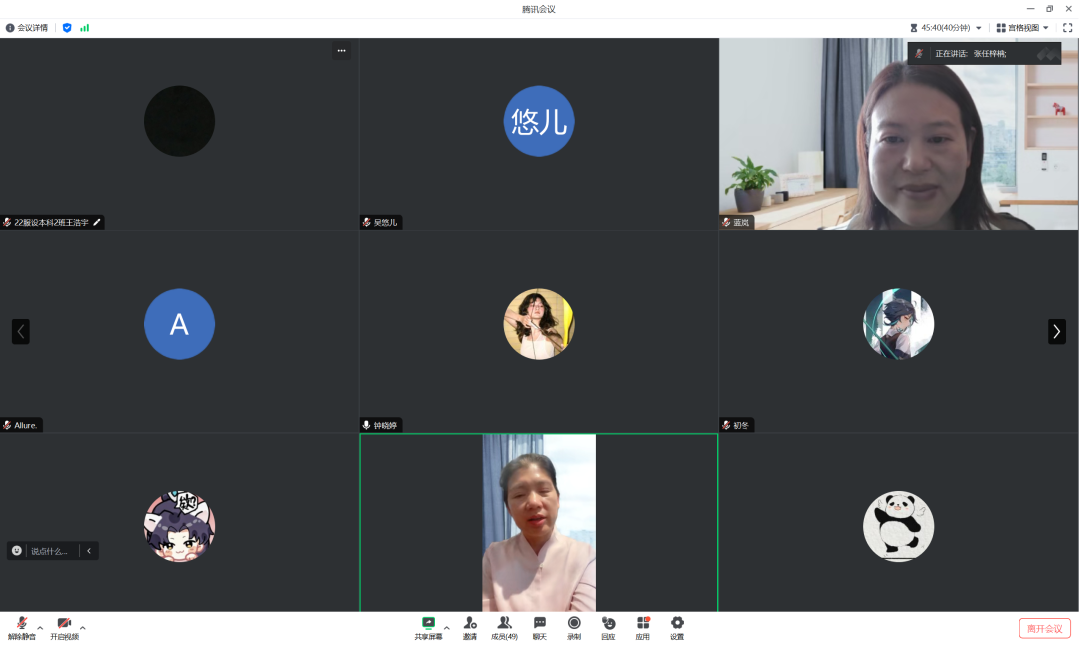Turn on camera via 开启视频
1080x646 pixels.
(x=64, y=627)
